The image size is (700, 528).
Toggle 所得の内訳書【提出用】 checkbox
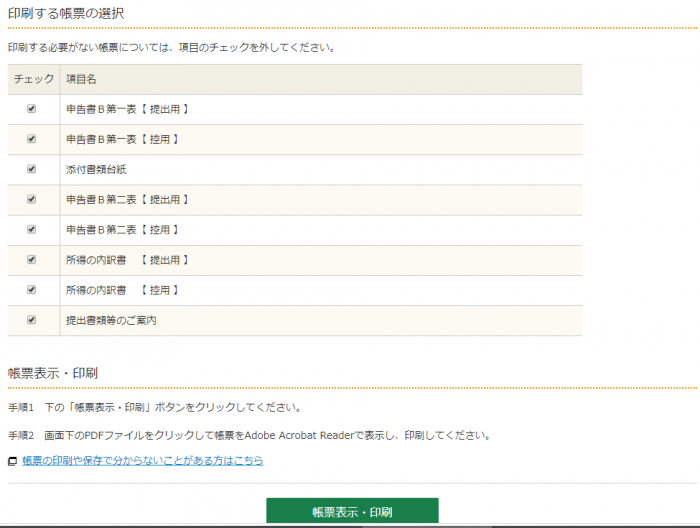click(x=31, y=259)
